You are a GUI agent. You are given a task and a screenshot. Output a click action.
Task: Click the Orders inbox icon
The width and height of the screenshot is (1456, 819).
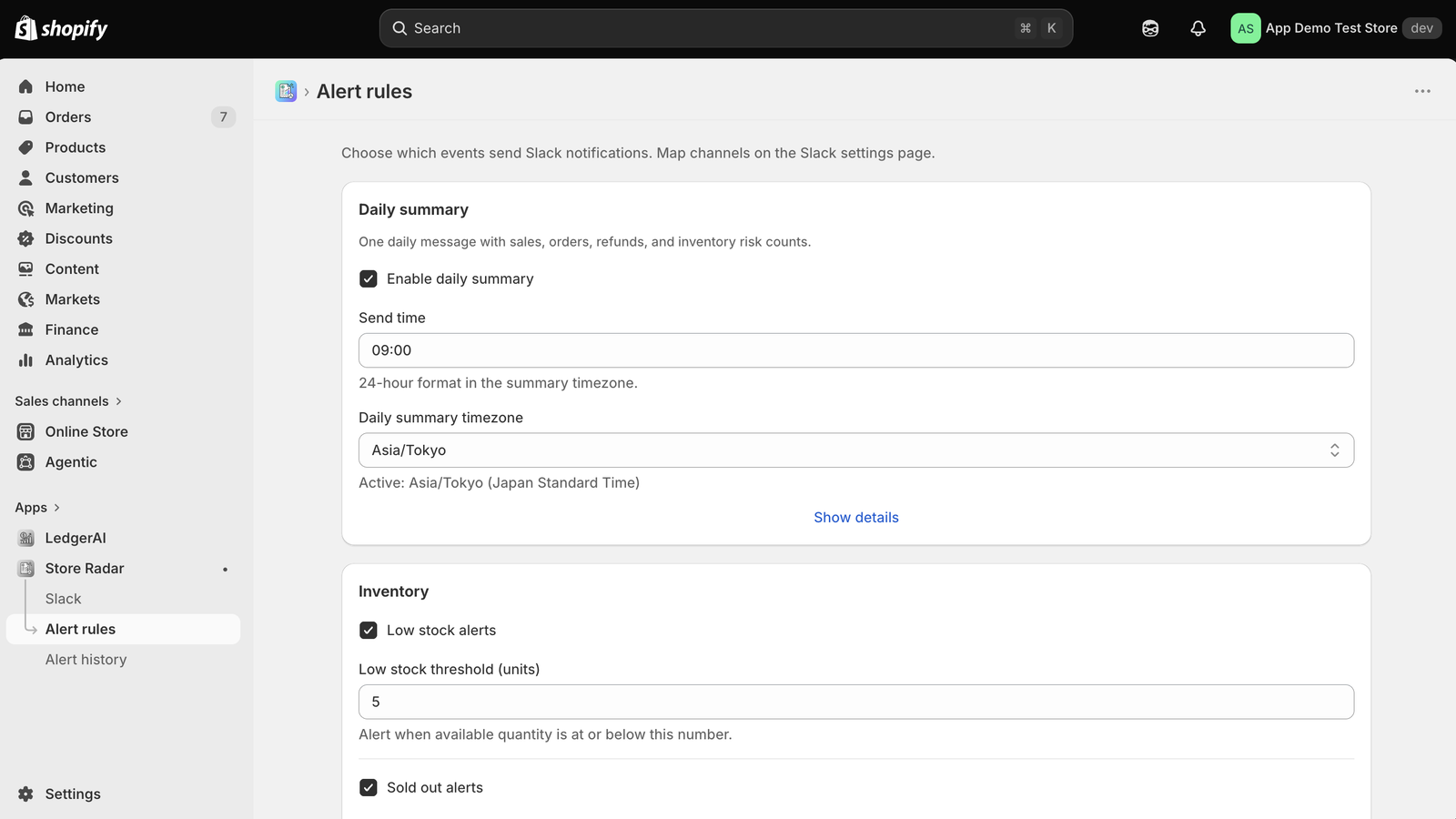point(25,116)
